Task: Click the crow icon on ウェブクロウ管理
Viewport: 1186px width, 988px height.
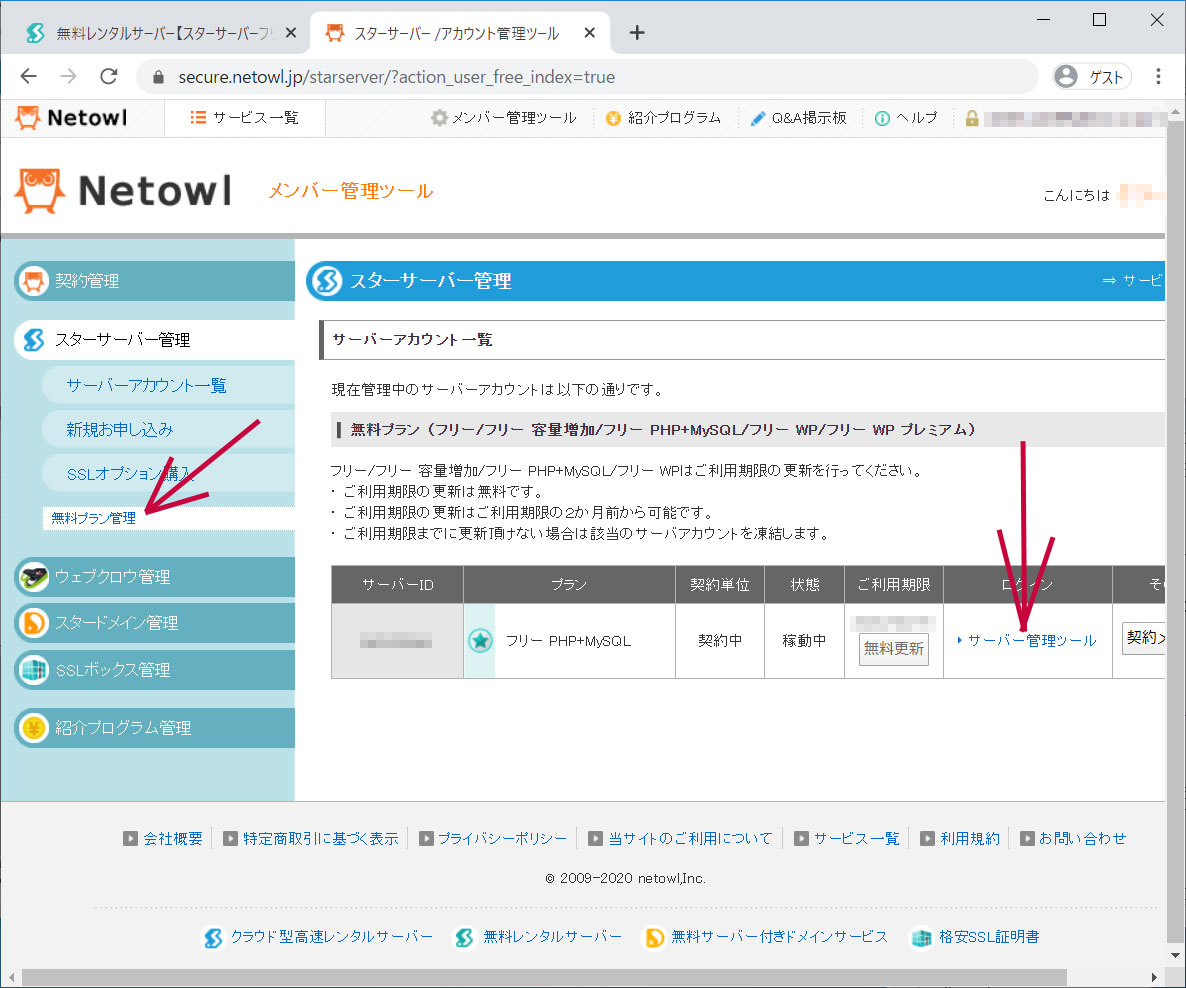Action: (33, 576)
